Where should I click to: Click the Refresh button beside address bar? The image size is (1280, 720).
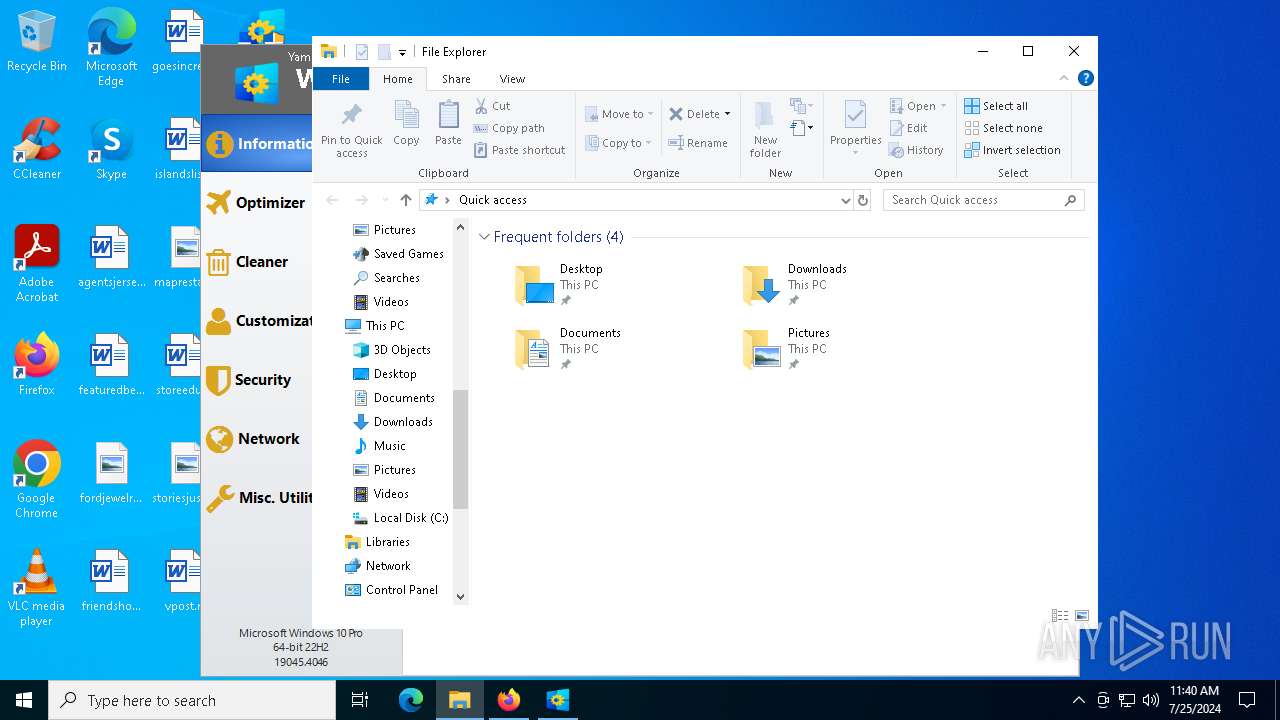(x=863, y=200)
